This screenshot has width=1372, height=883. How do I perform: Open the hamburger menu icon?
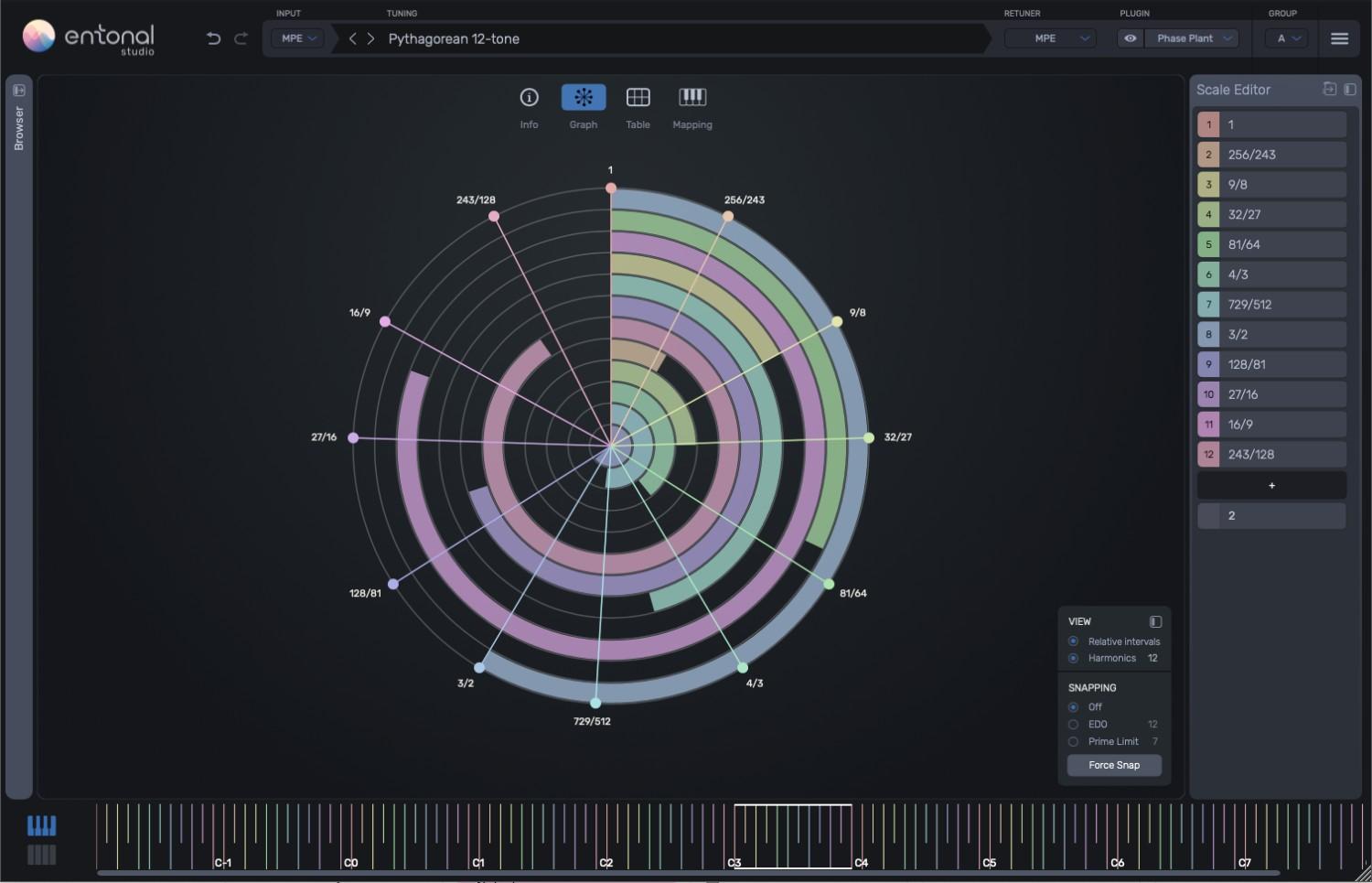[1339, 38]
